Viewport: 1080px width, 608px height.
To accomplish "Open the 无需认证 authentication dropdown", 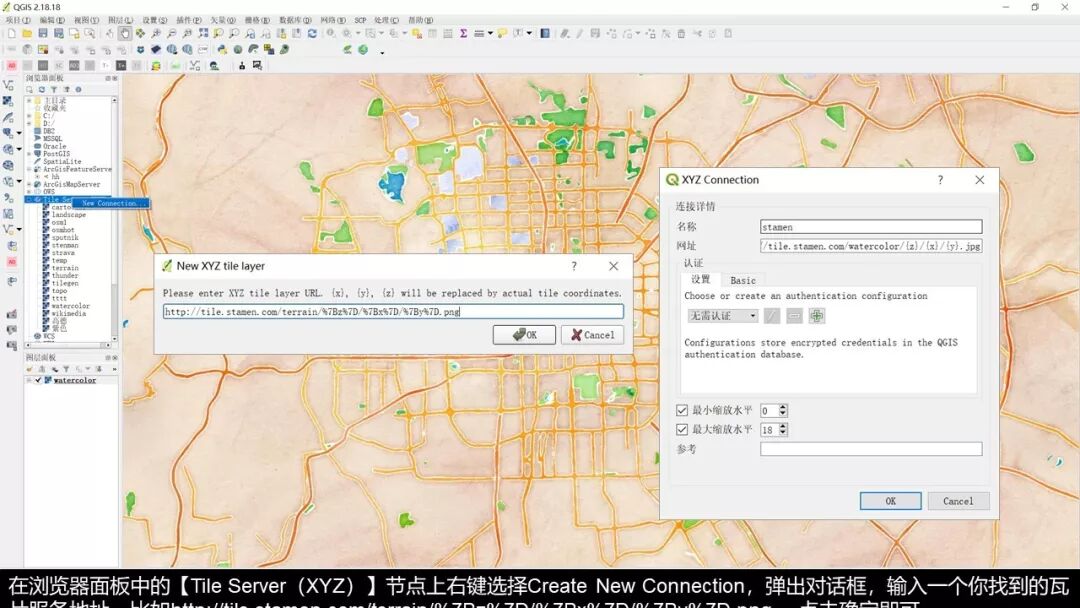I will click(x=723, y=316).
